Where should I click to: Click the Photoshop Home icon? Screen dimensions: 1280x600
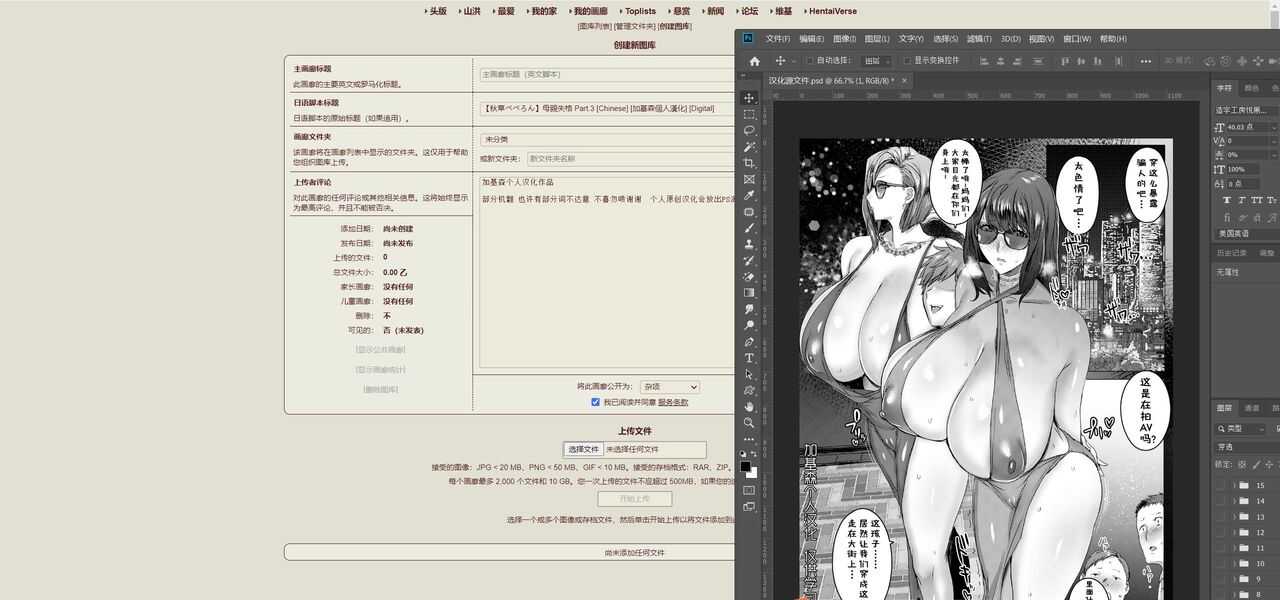coord(755,61)
